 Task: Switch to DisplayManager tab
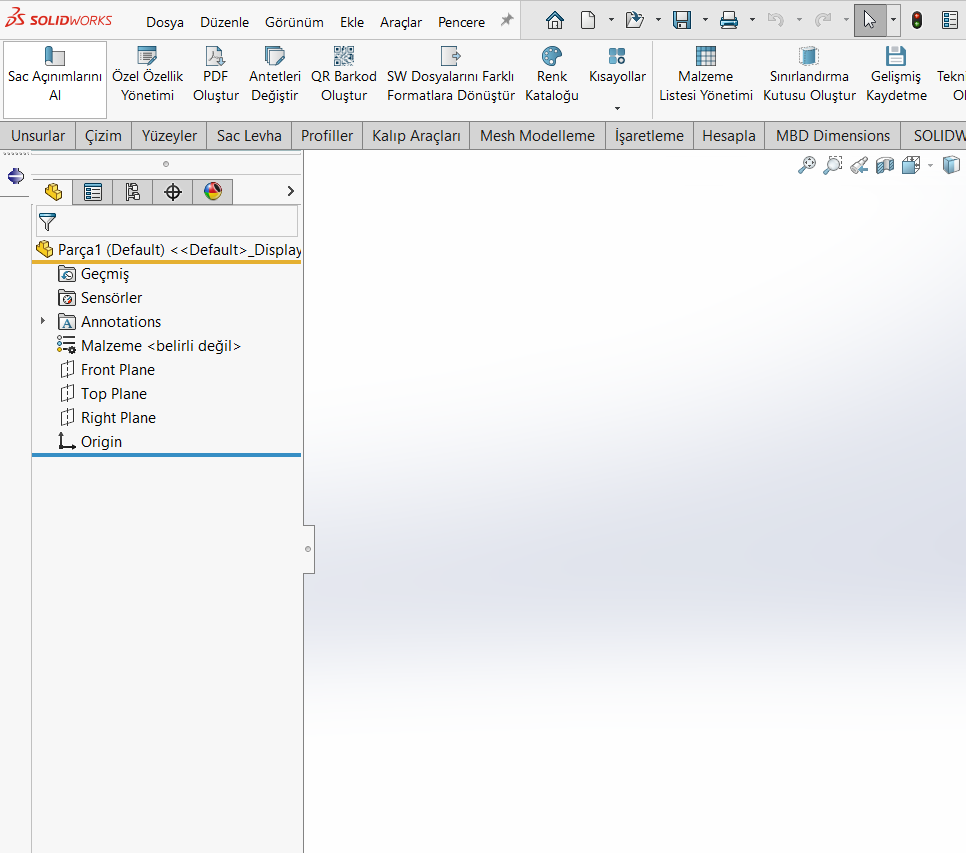click(x=213, y=192)
